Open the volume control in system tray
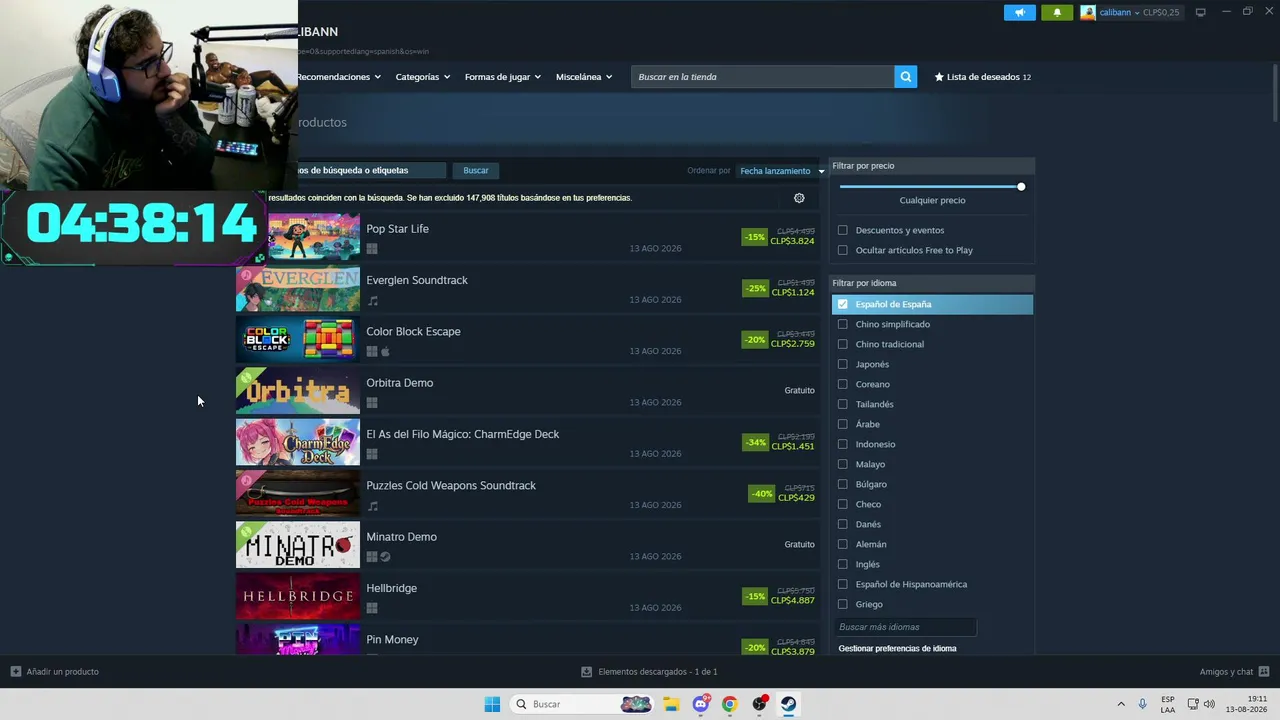The height and width of the screenshot is (720, 1280). tap(1209, 704)
